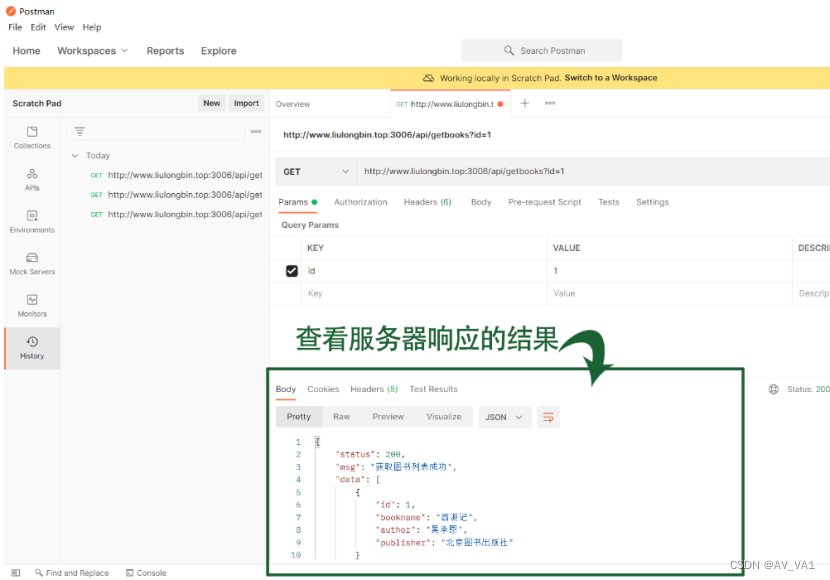The width and height of the screenshot is (830, 580).
Task: Open the second GET history entry under Today
Action: pos(176,195)
